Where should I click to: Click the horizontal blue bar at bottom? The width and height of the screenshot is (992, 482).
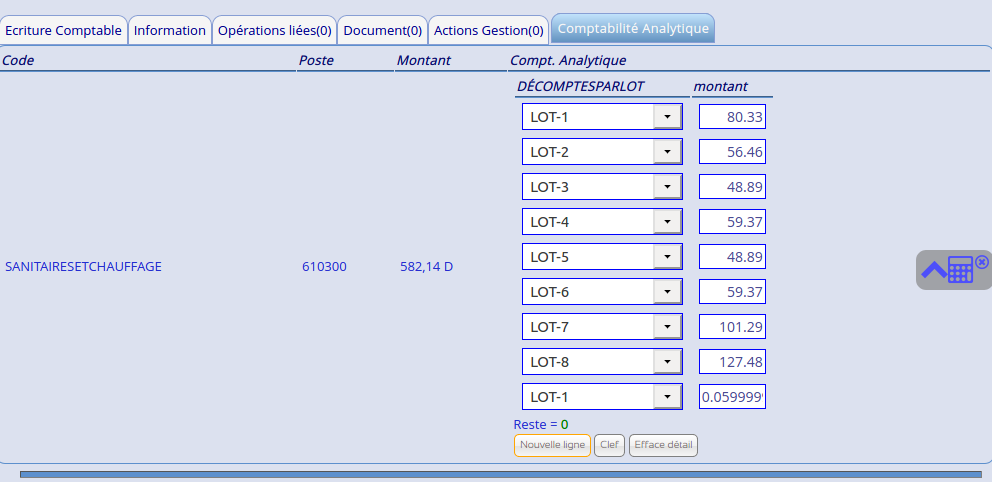(x=500, y=475)
